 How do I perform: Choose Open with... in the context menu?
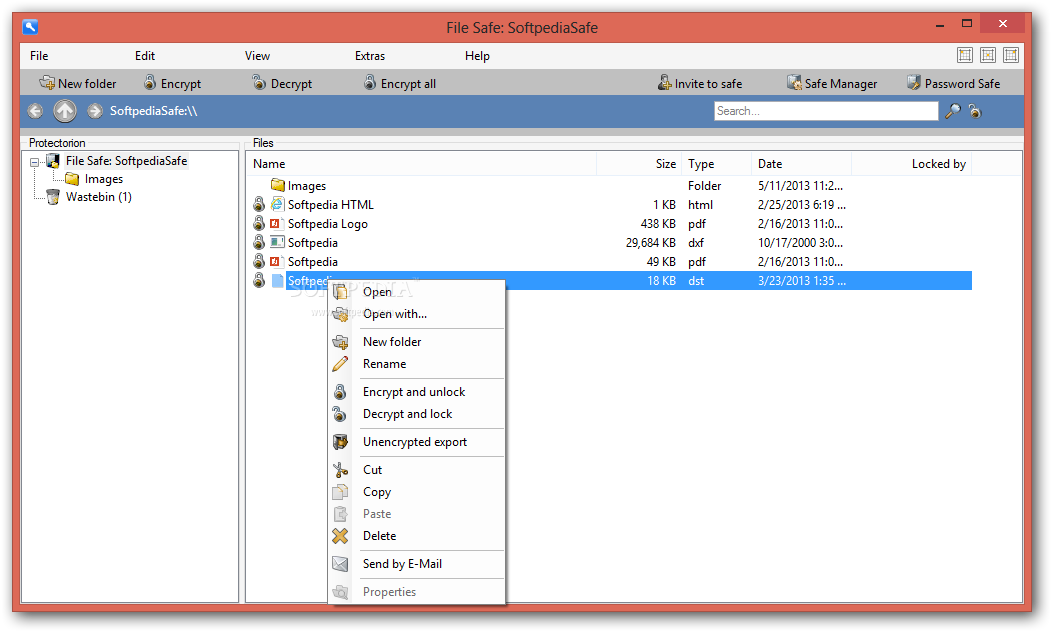coord(417,314)
